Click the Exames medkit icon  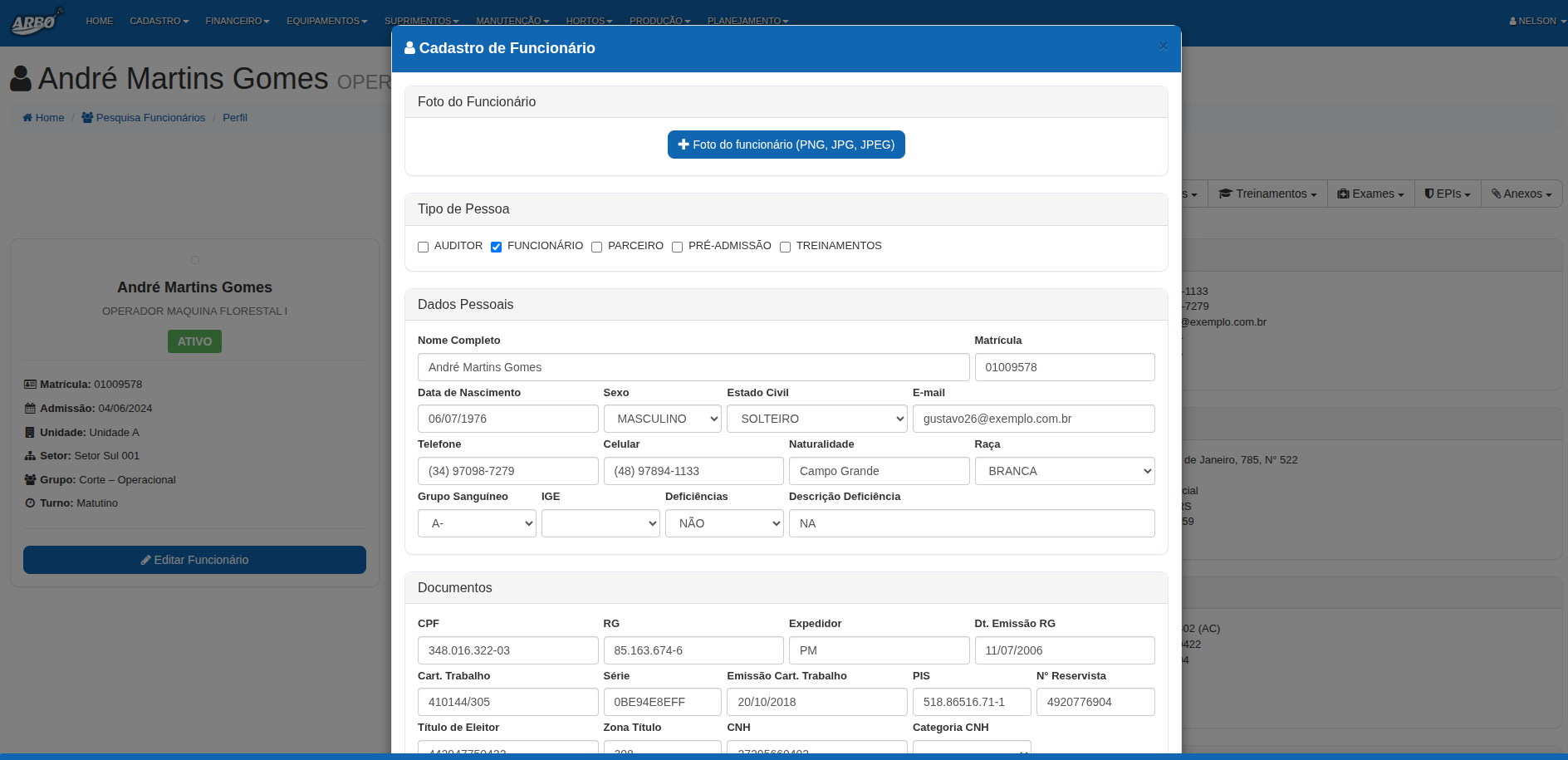pos(1343,194)
